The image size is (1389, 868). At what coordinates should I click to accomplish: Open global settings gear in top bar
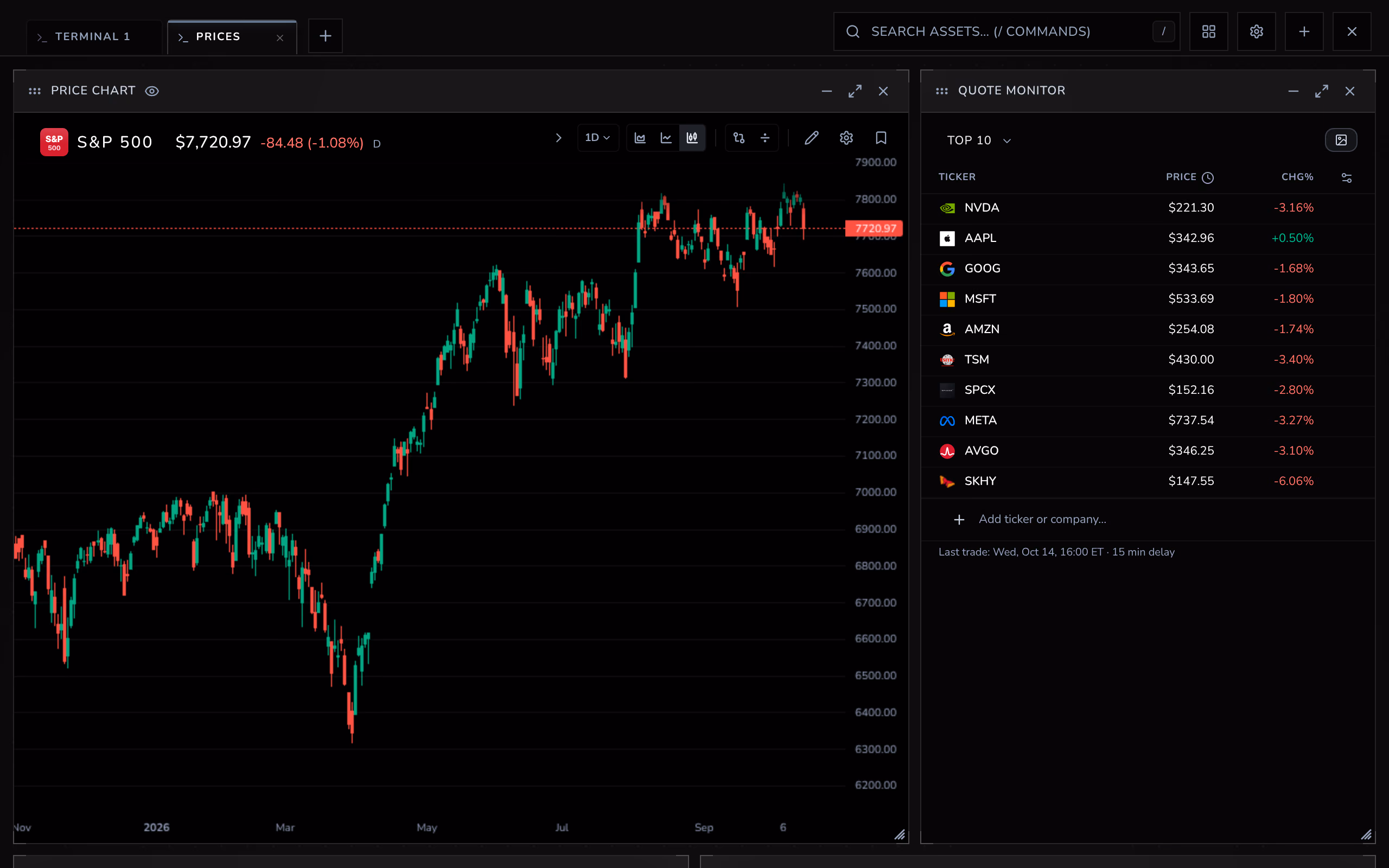[x=1257, y=31]
